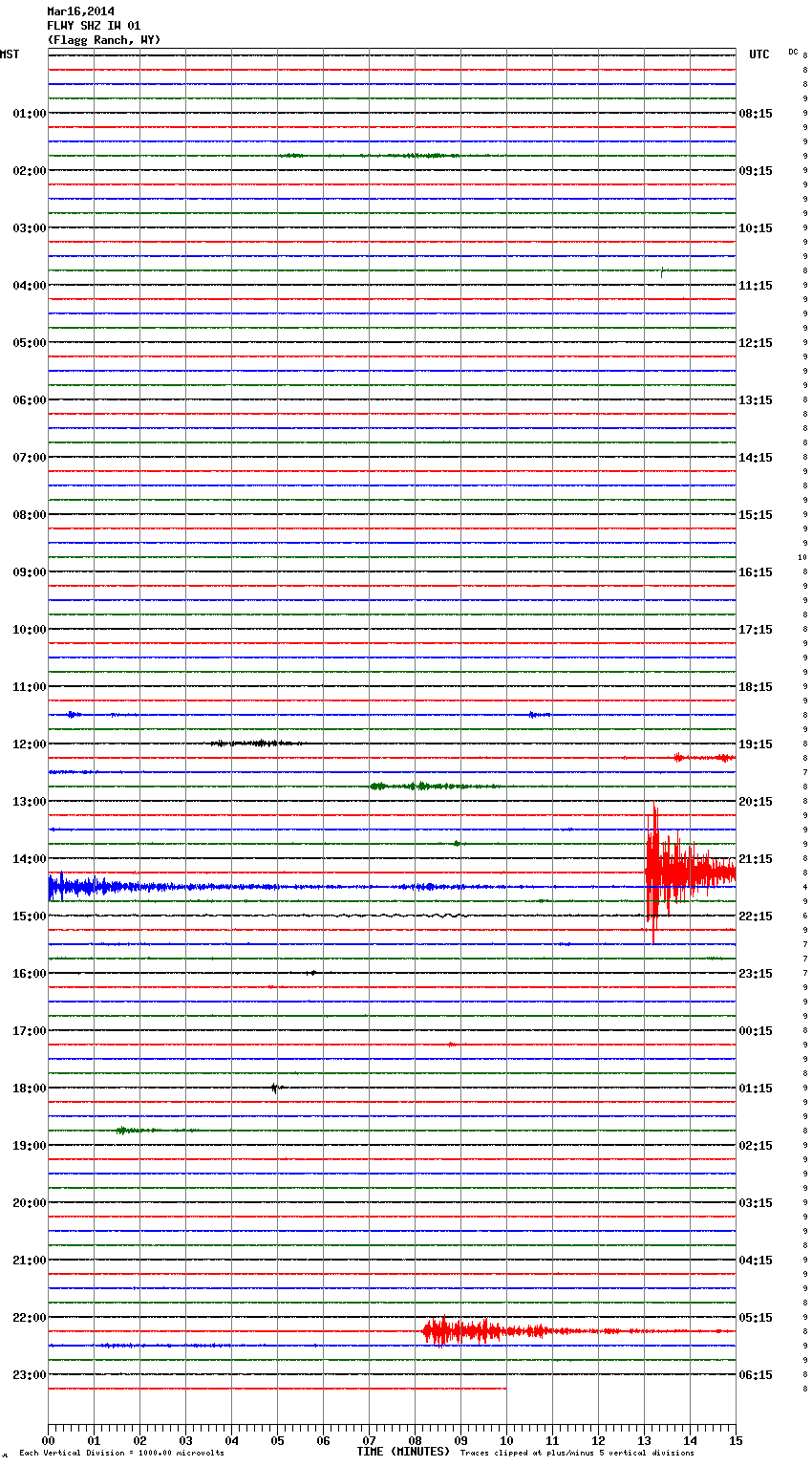The height and width of the screenshot is (1466, 812).
Task: Click the 23:00 MST time label
Action: (30, 1375)
